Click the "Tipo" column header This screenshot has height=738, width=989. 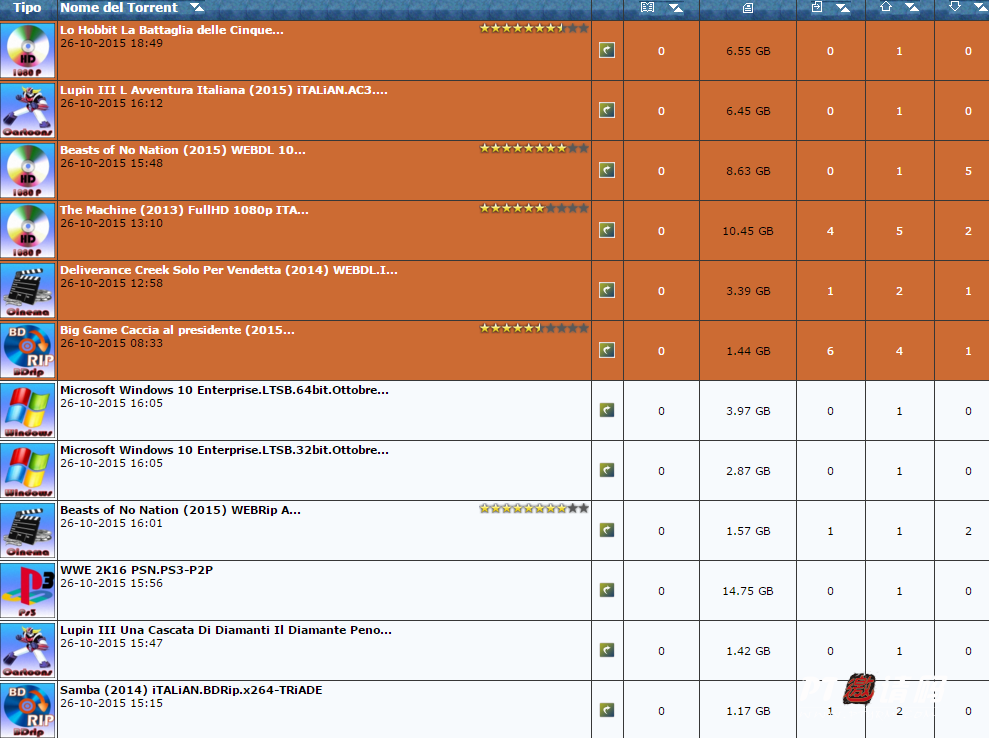[27, 8]
